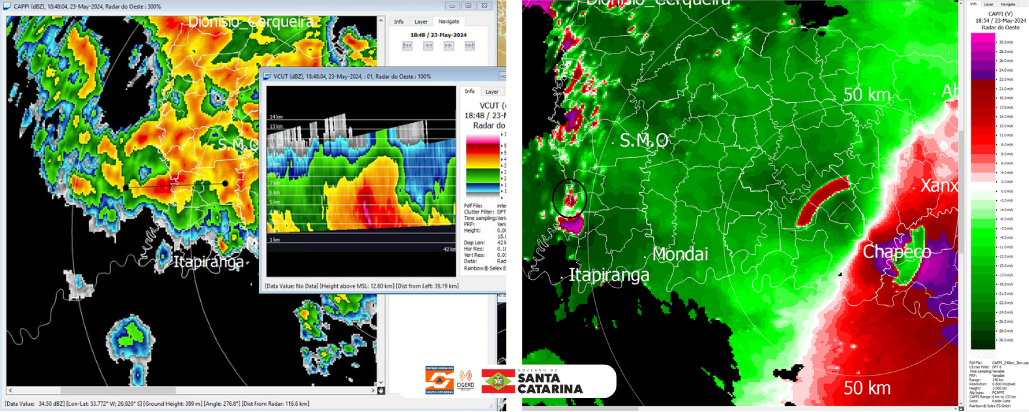
Task: Open Layer tab in right velocity panel
Action: click(988, 4)
